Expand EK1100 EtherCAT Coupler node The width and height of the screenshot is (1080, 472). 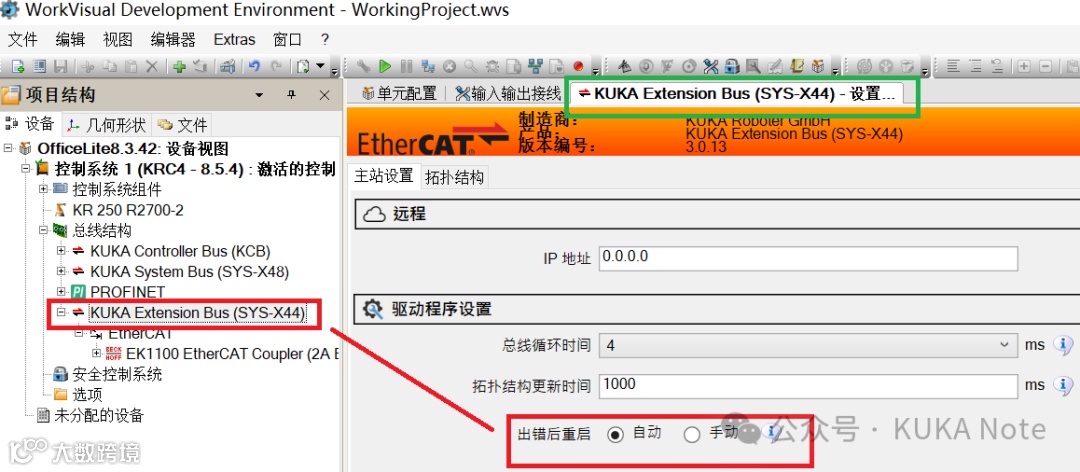(96, 353)
